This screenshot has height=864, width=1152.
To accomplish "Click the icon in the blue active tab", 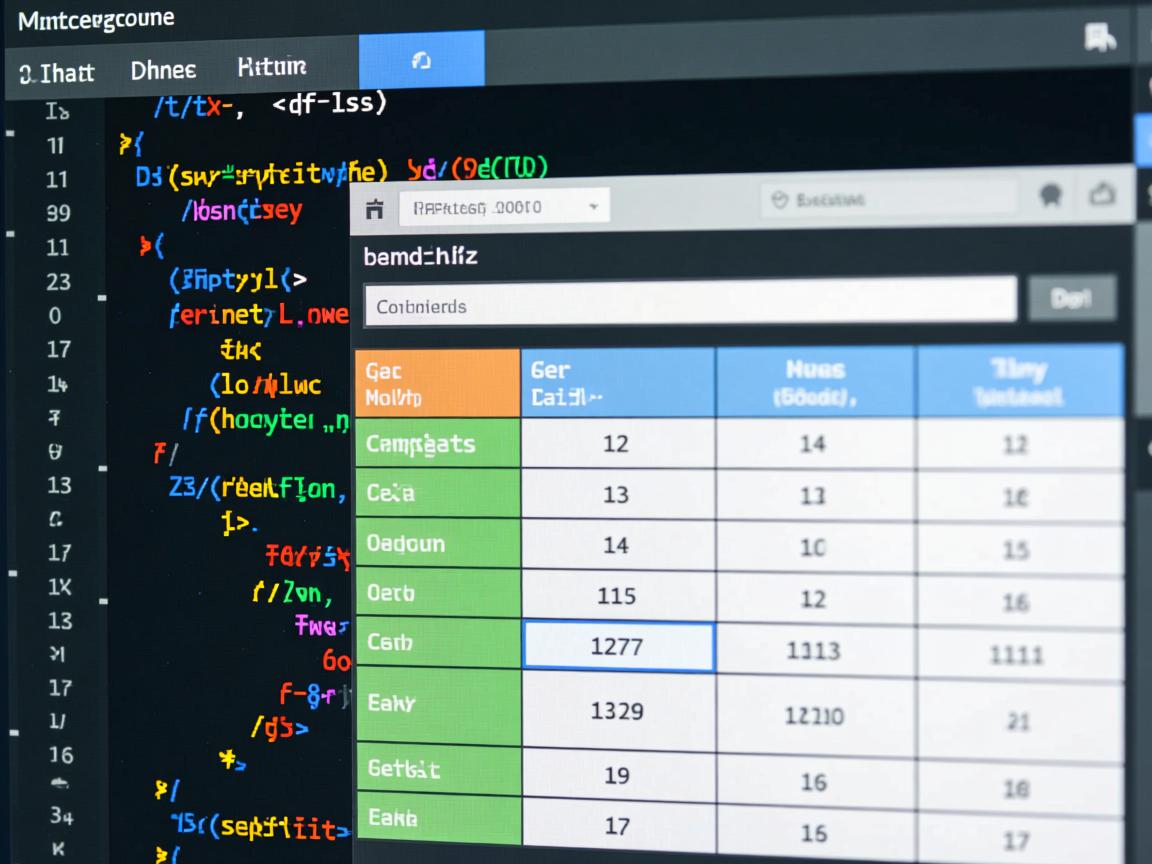I will [421, 61].
